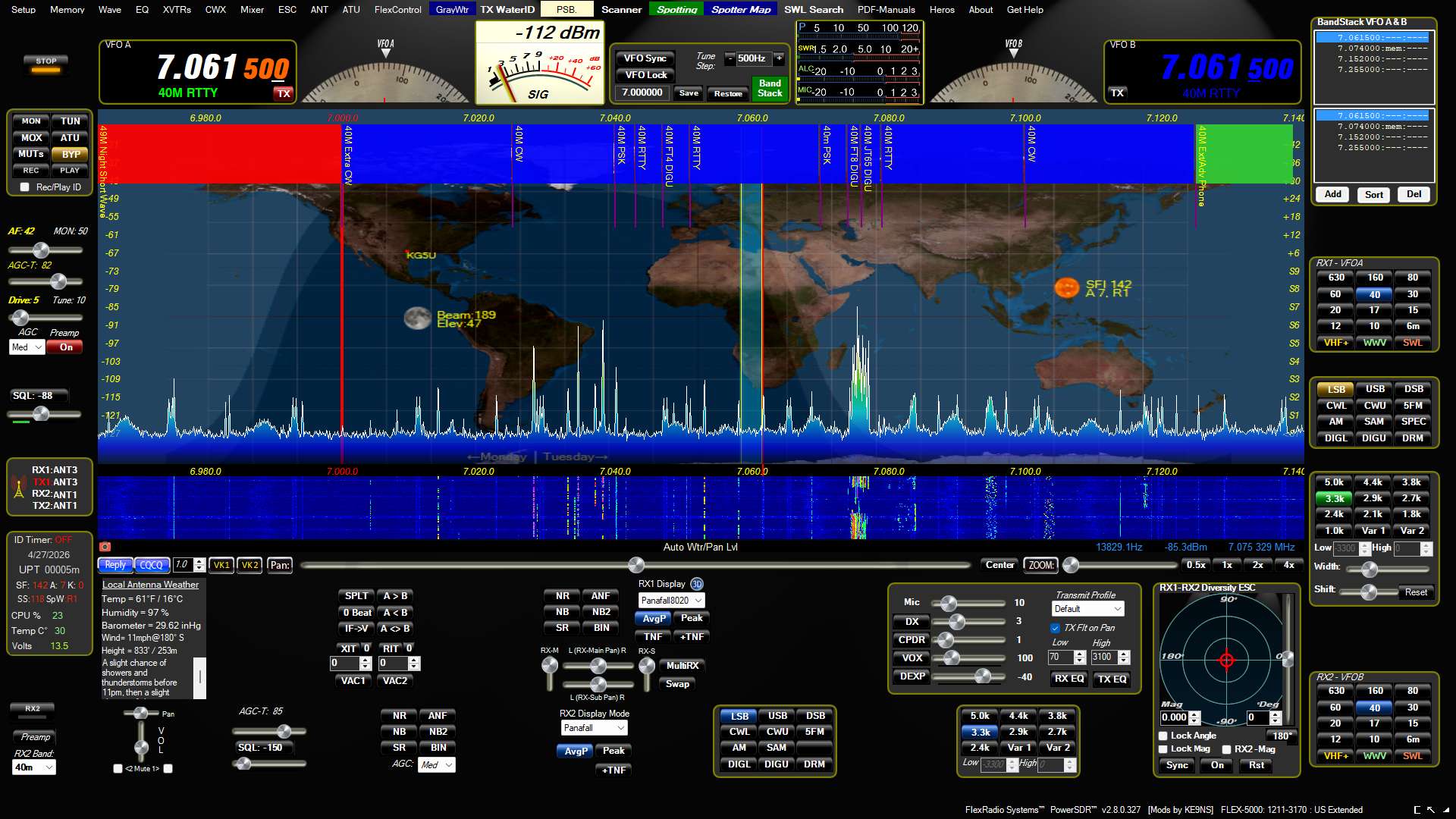Uncheck the TX Flt on Pan checkbox
1456x819 pixels.
pyautogui.click(x=1055, y=628)
